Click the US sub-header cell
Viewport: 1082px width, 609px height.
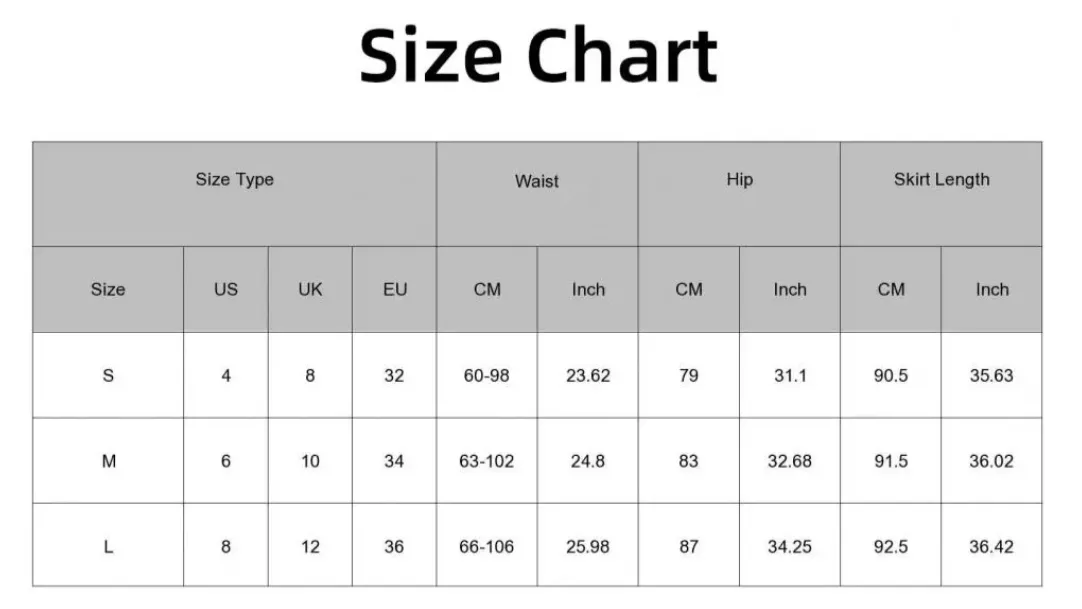coord(226,290)
